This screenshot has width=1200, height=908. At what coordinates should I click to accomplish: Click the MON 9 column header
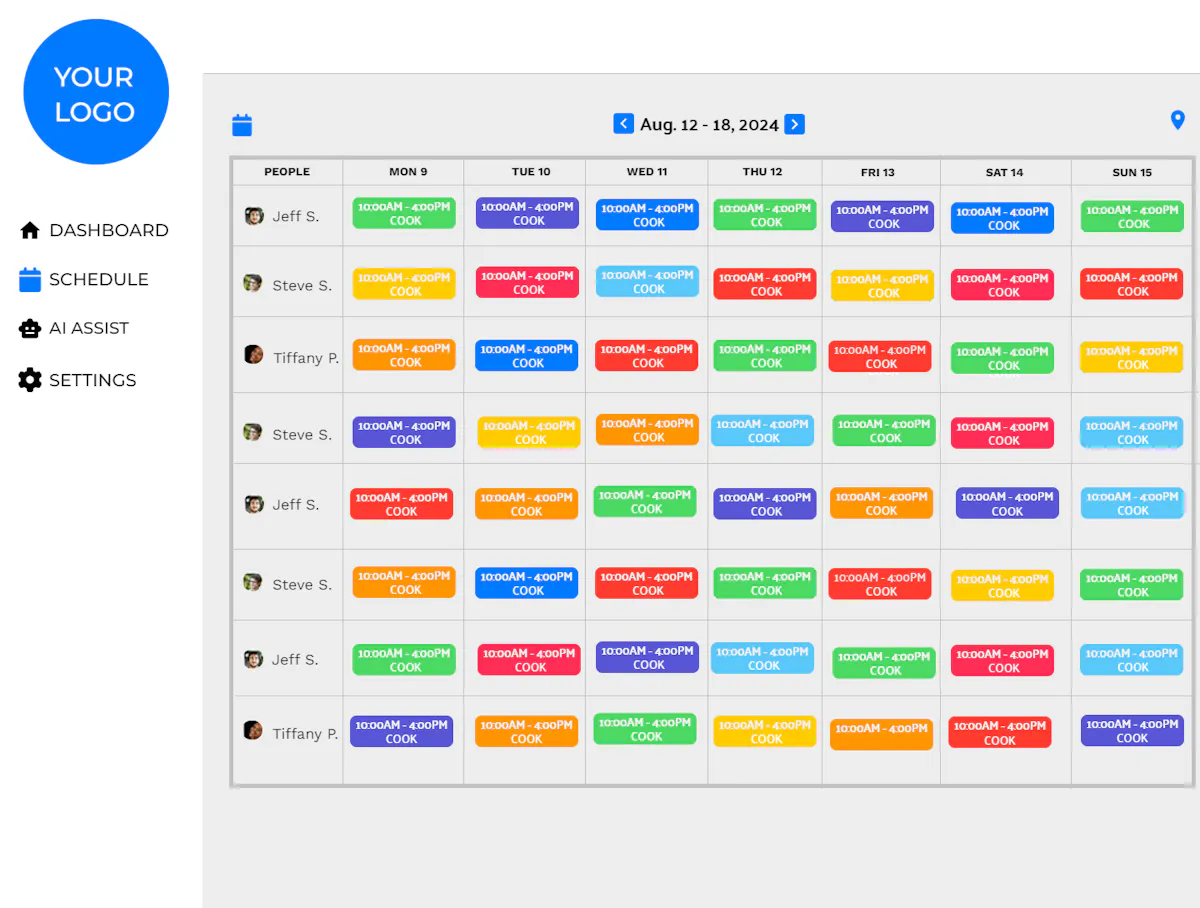(408, 172)
